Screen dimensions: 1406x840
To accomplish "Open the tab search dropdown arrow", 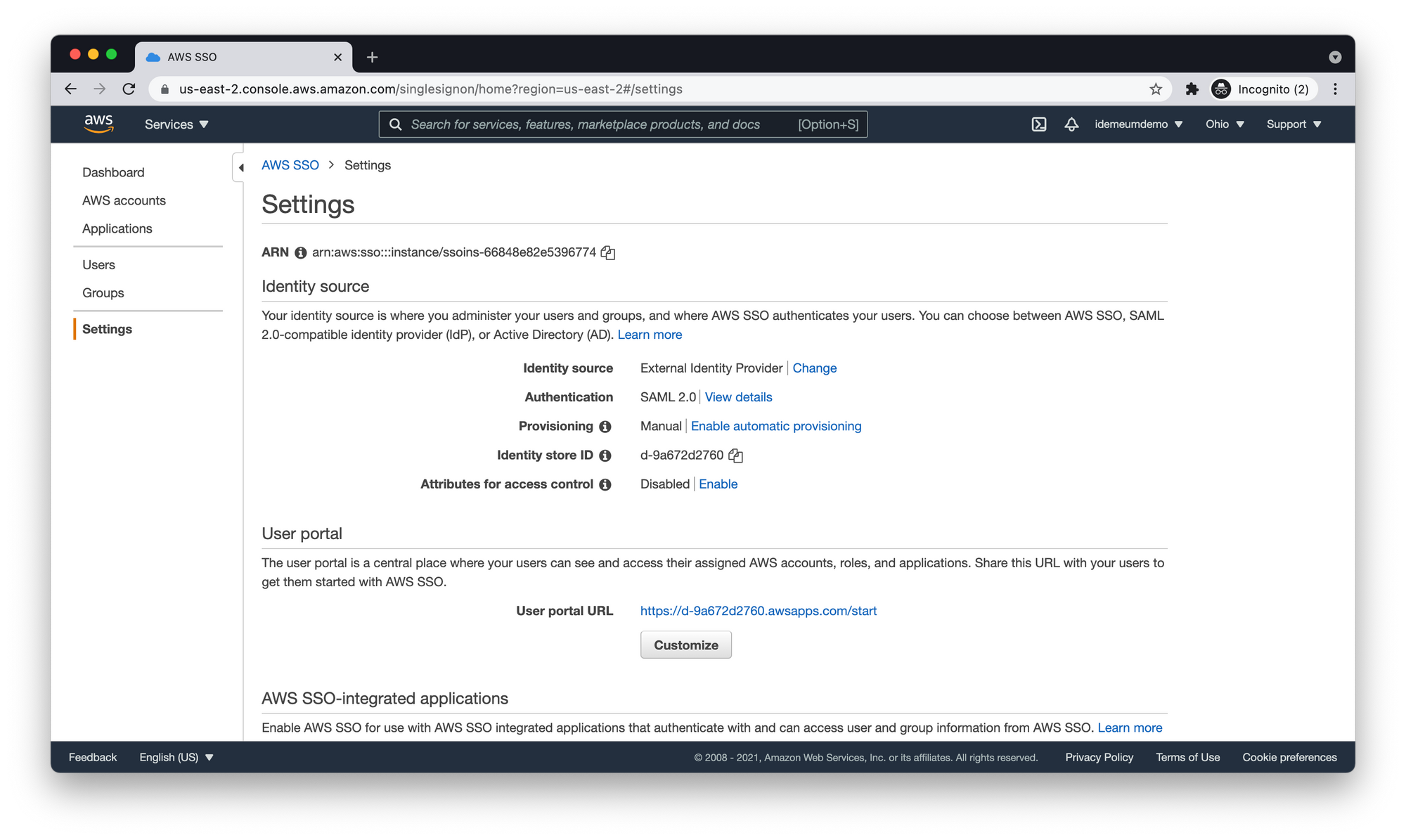I will pos(1335,57).
